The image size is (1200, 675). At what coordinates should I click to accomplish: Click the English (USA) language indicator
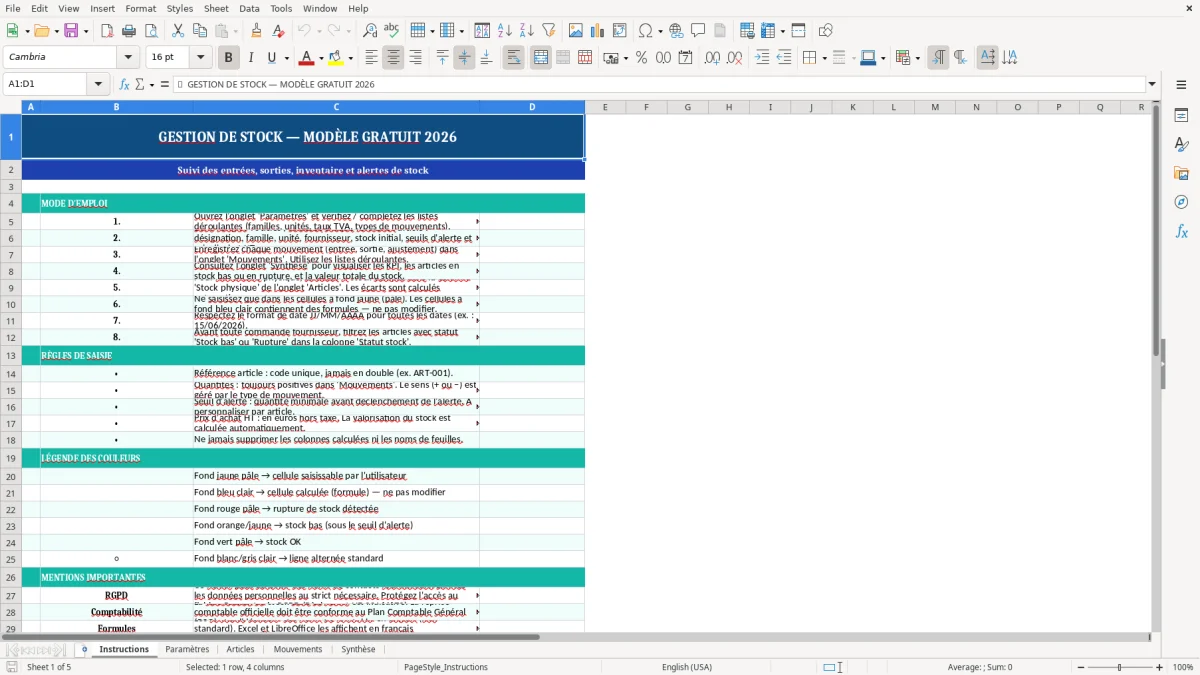tap(687, 667)
